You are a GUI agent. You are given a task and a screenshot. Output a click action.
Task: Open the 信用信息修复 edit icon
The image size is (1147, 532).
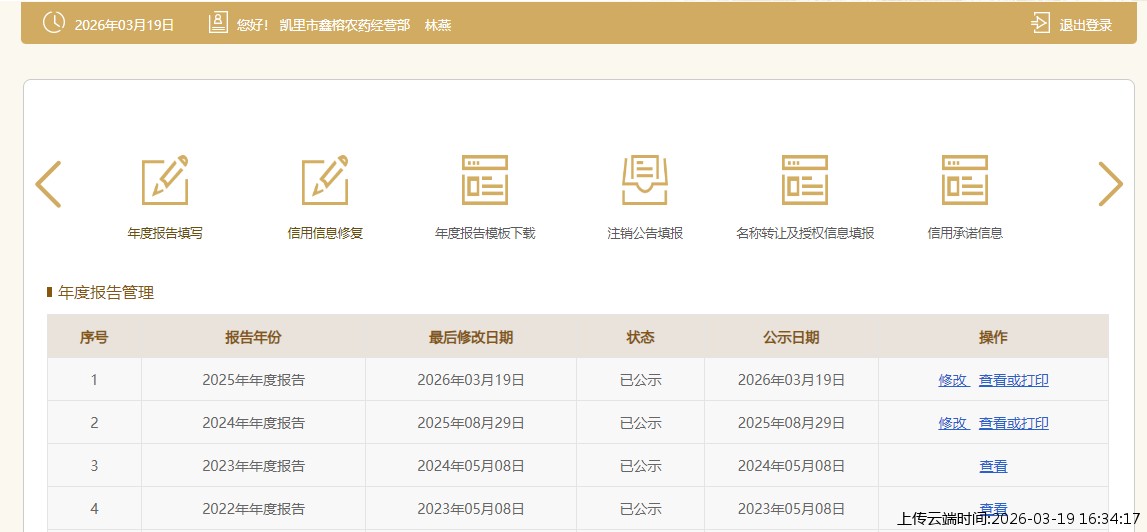[x=325, y=181]
